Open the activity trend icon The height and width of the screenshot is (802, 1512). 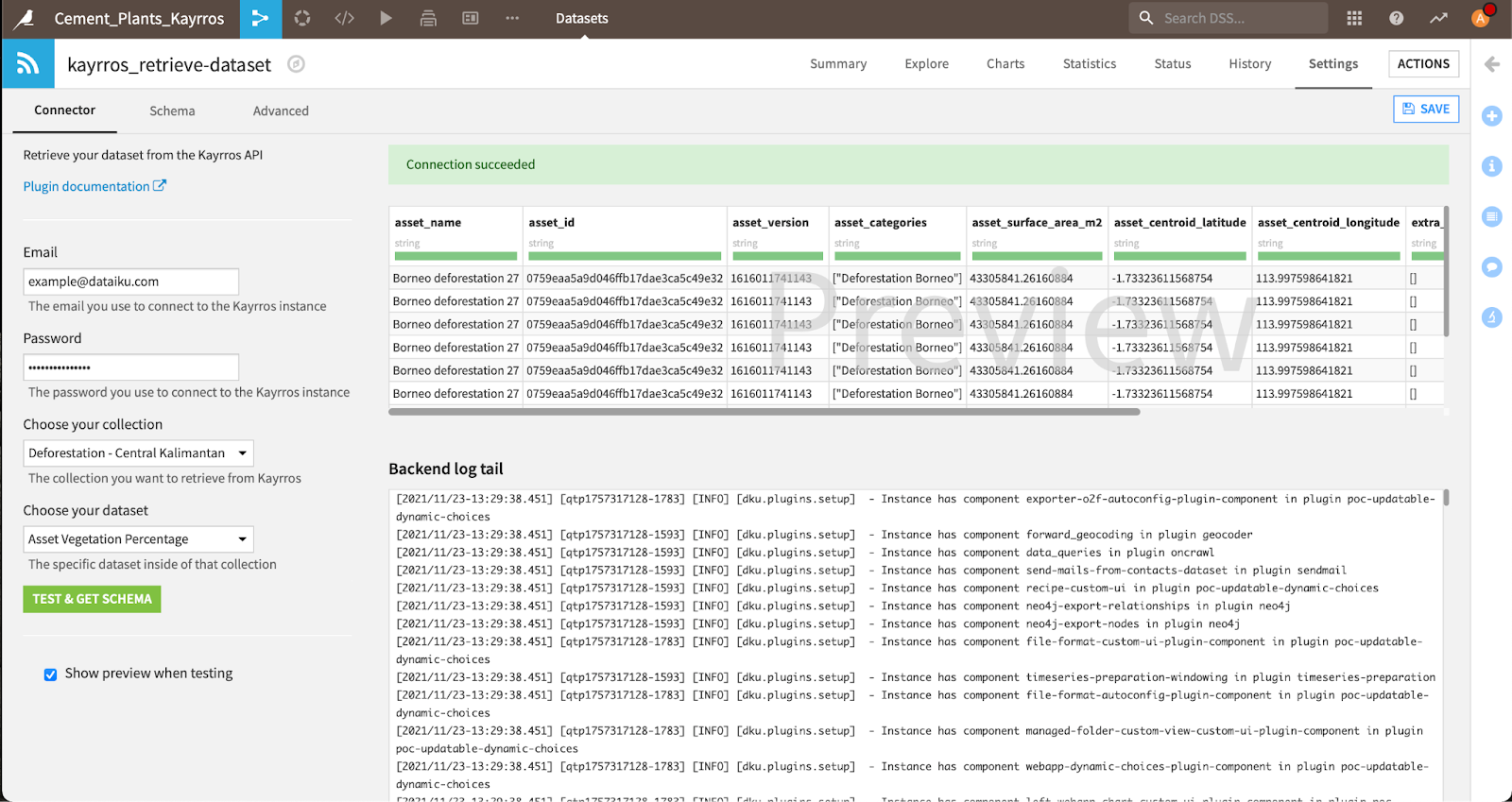pos(1437,18)
